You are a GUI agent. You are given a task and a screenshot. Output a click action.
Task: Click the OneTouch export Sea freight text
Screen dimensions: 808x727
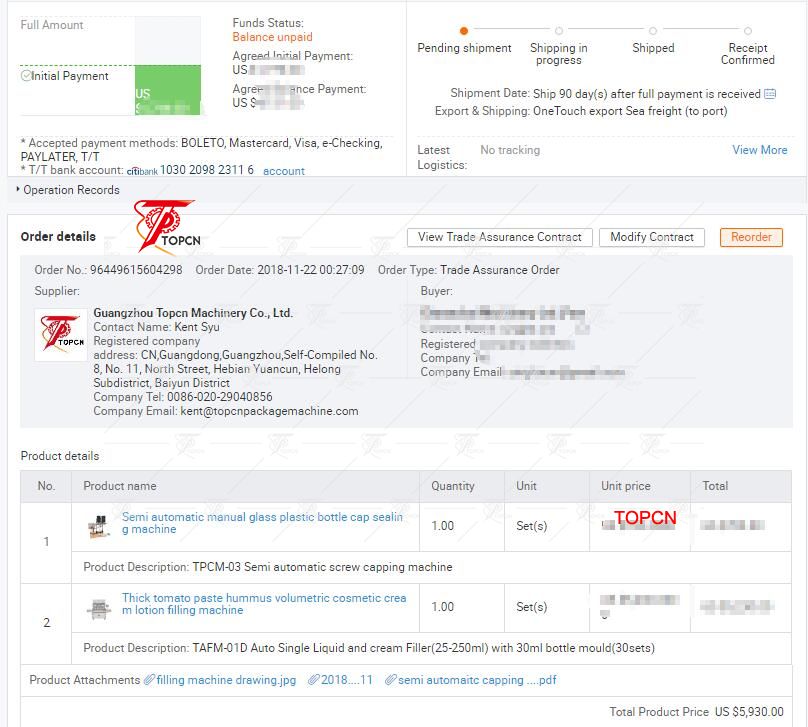630,111
